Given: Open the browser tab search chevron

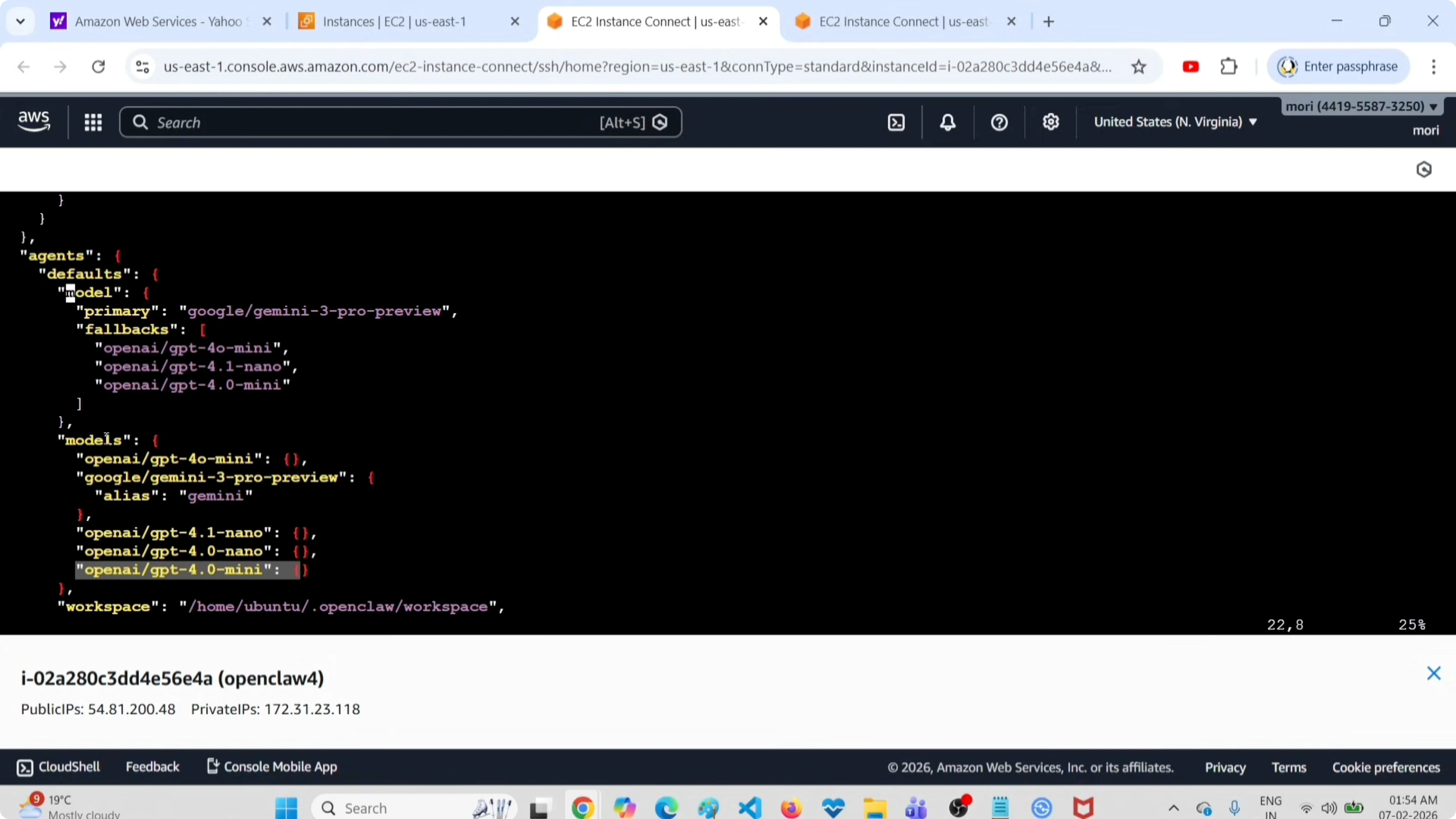Looking at the screenshot, I should (20, 22).
